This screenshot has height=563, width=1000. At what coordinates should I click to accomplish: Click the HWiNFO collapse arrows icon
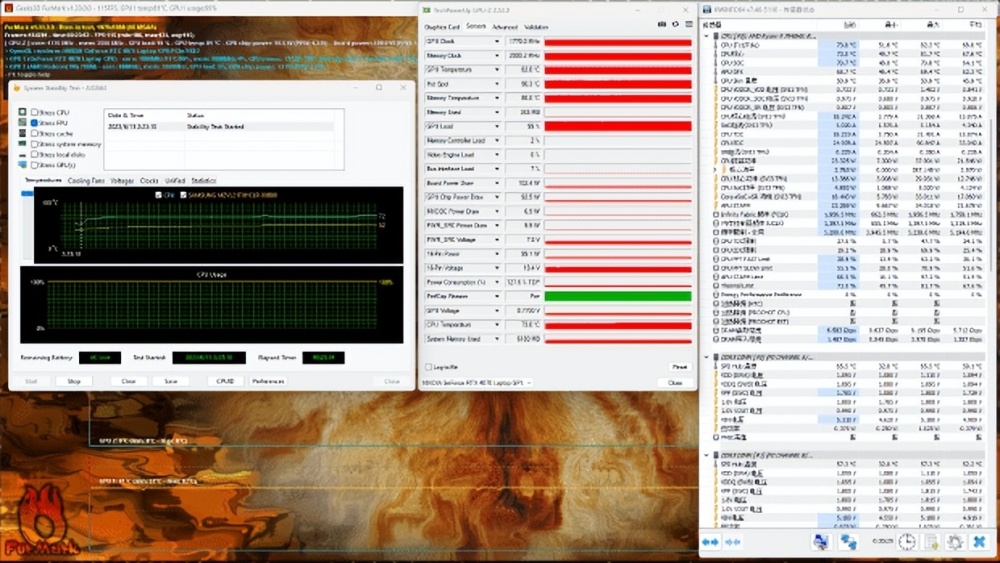click(733, 542)
